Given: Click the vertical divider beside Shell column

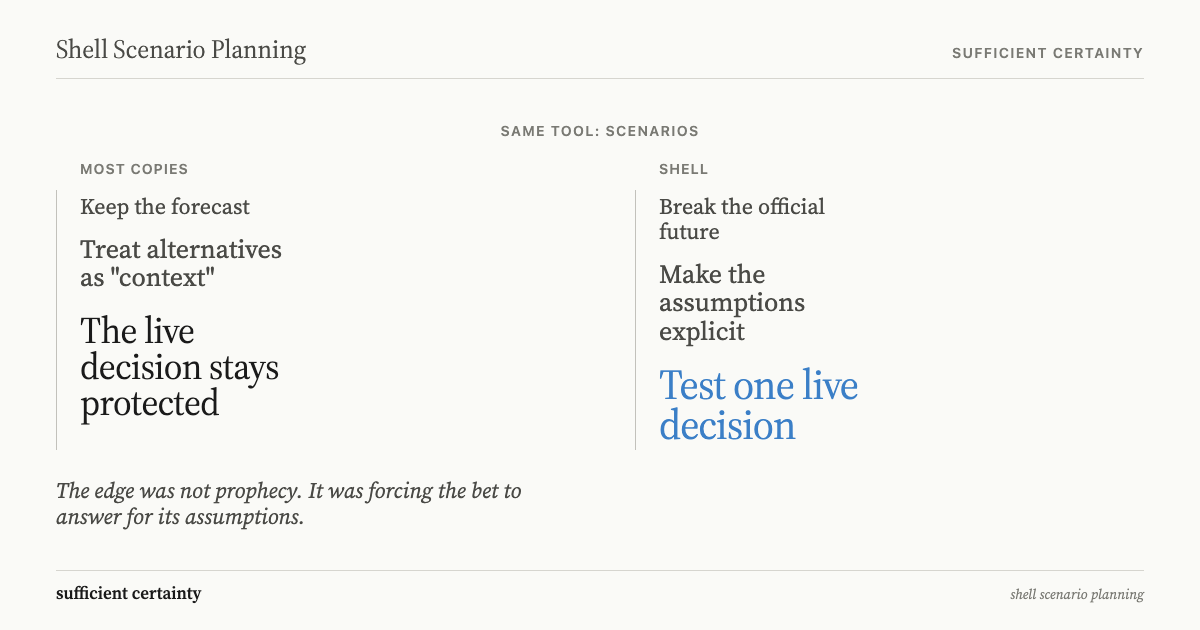Looking at the screenshot, I should point(635,320).
